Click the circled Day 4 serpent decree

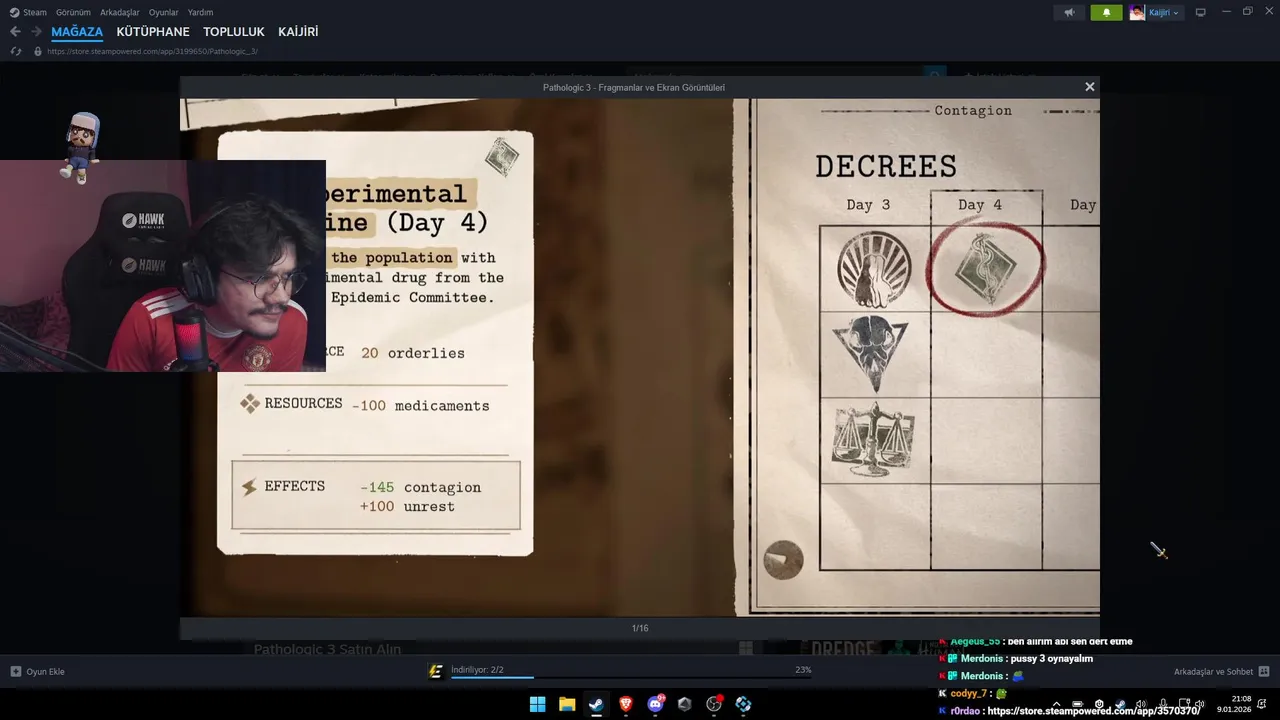point(986,269)
